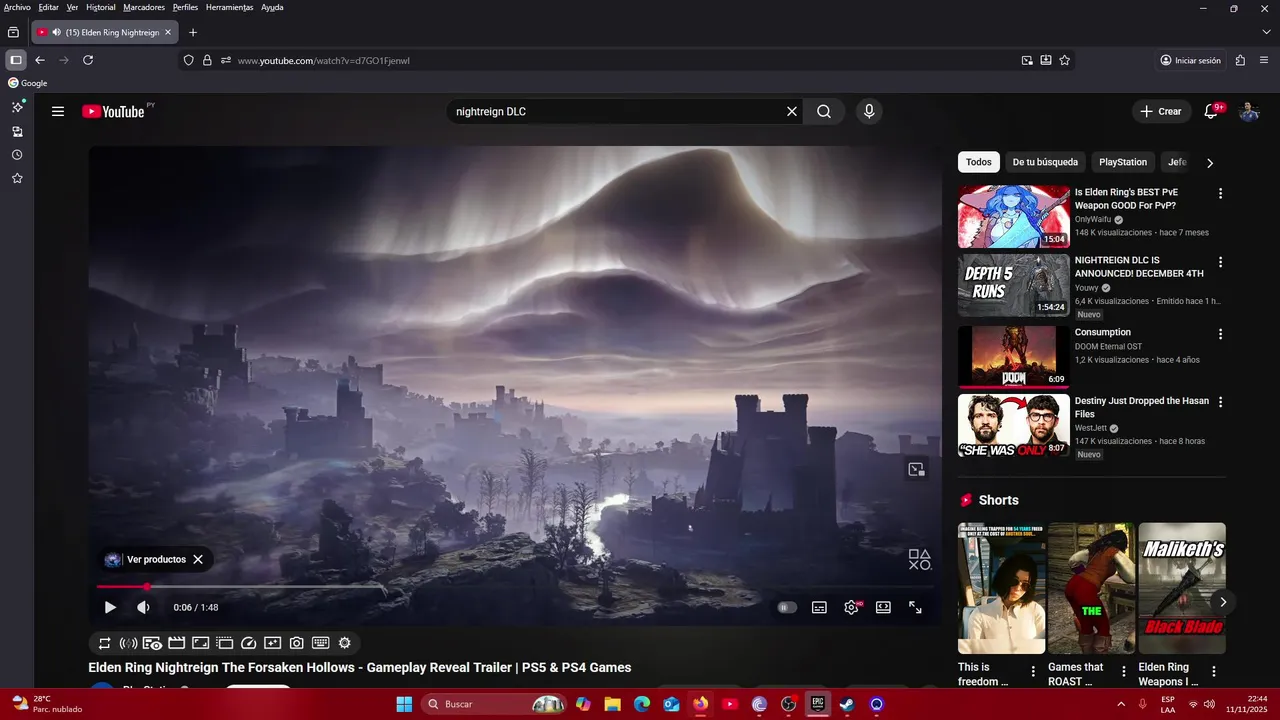This screenshot has height=720, width=1280.
Task: Click the Google bookmark in bookmarks bar
Action: click(28, 83)
